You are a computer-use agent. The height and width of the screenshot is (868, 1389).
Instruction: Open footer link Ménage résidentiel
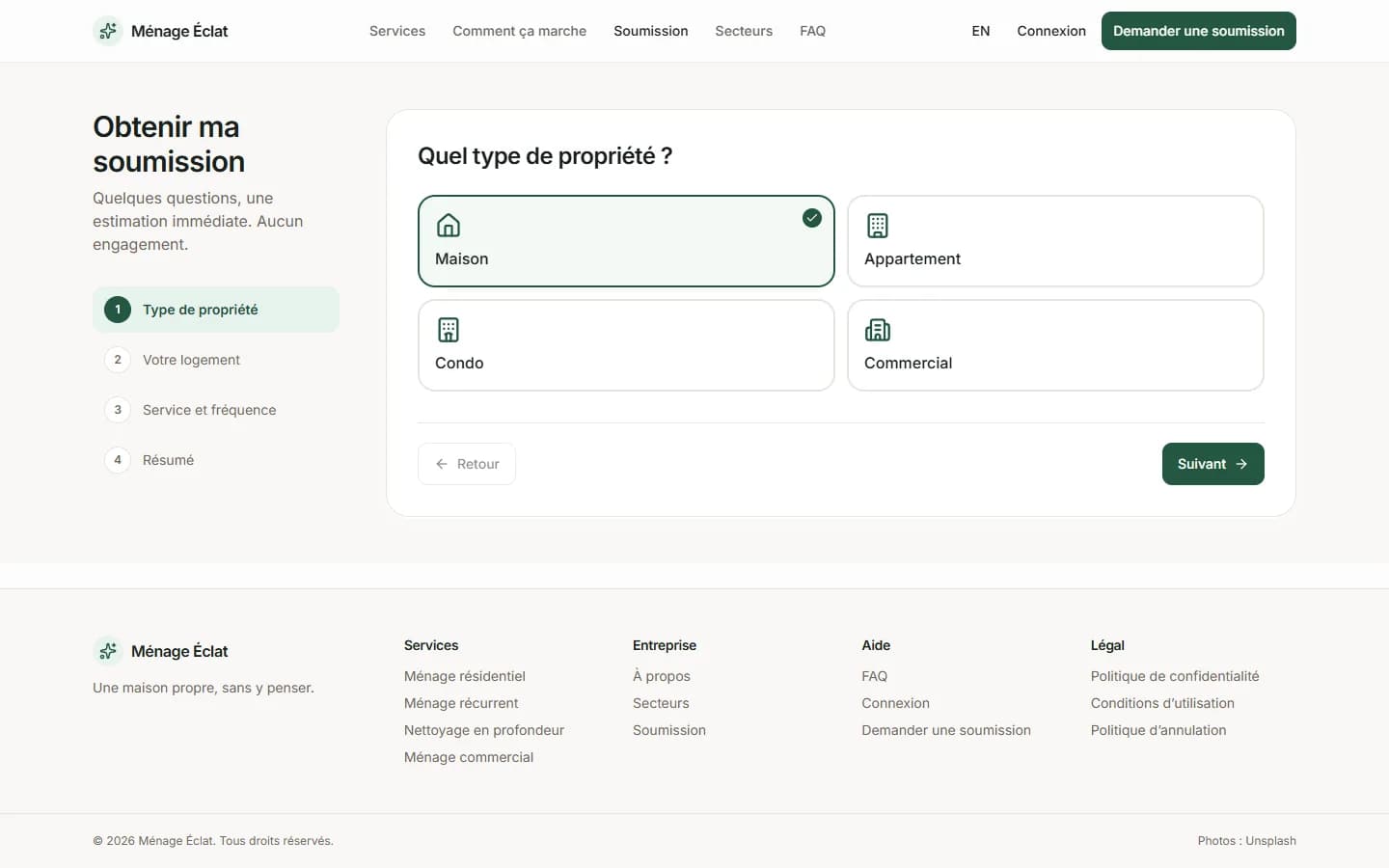click(x=465, y=676)
